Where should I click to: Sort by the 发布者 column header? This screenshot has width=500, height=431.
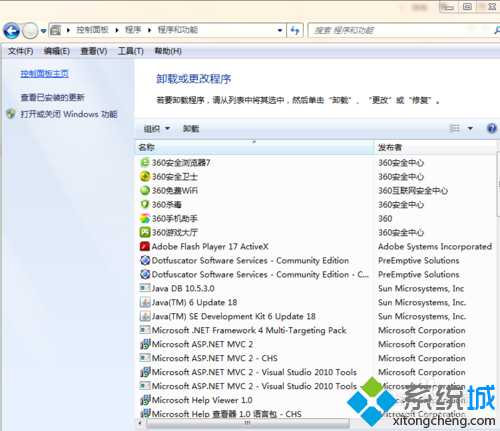click(435, 147)
